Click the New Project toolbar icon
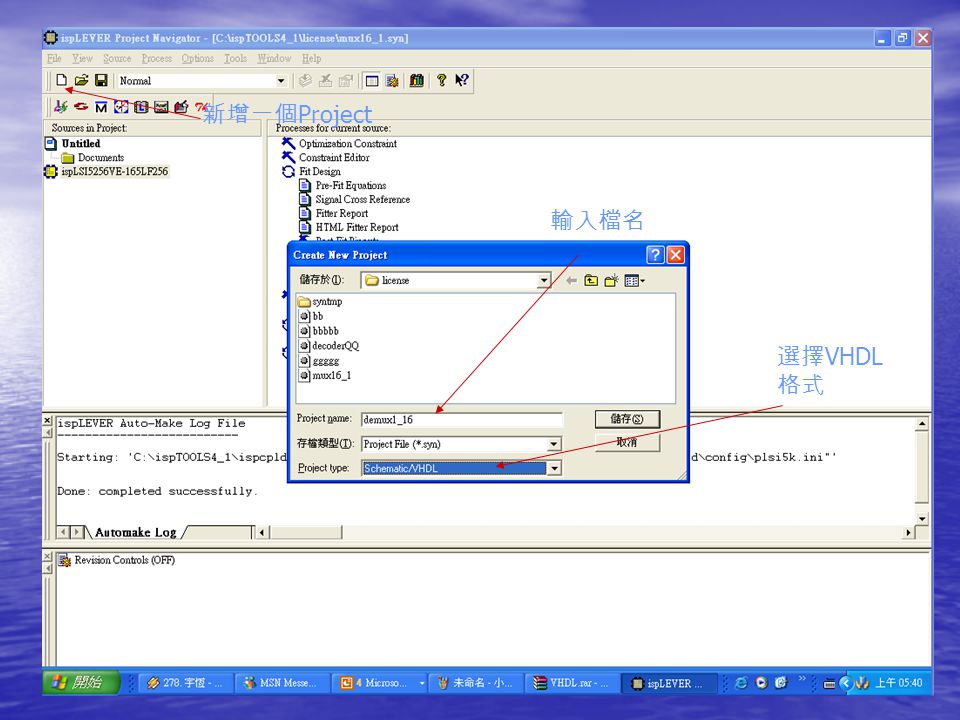This screenshot has width=960, height=720. (61, 80)
